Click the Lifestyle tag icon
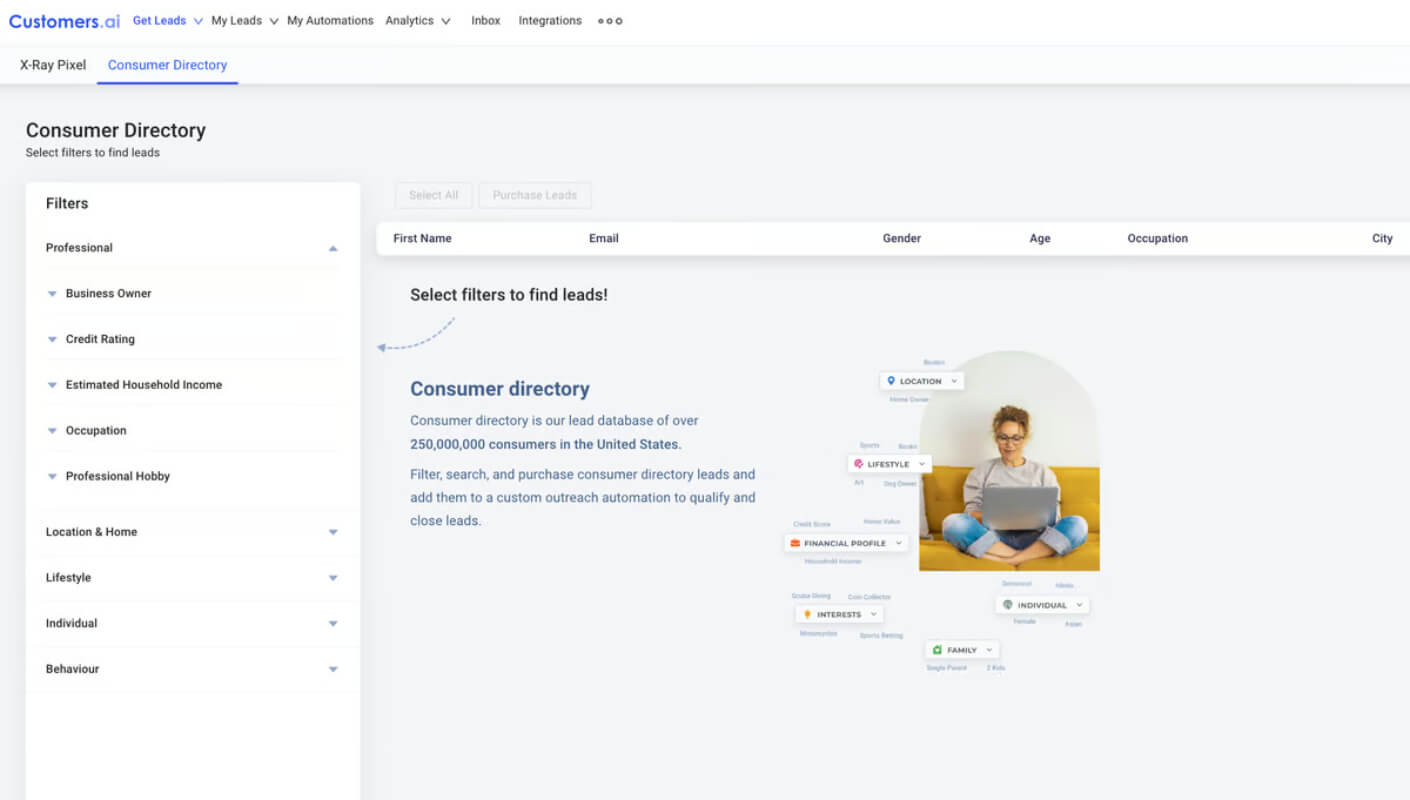The height and width of the screenshot is (800, 1410). click(859, 464)
